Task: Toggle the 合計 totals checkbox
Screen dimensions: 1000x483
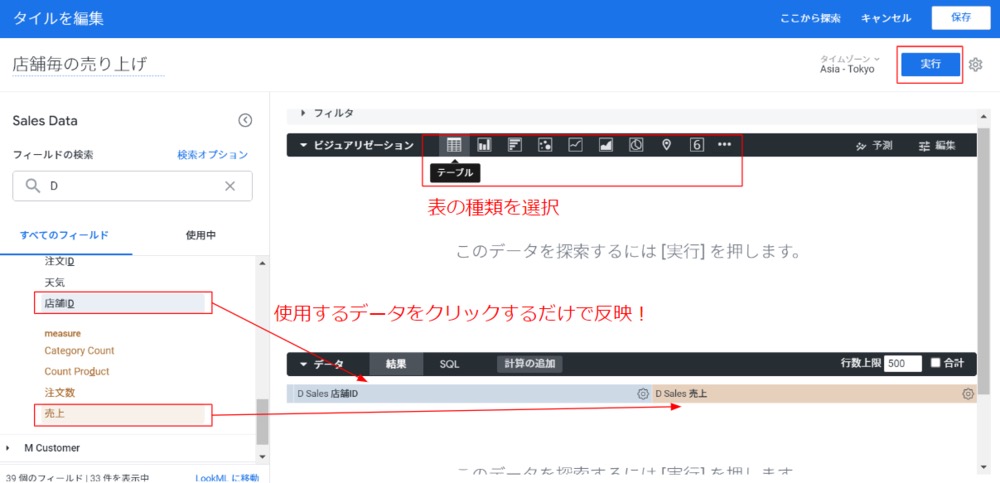Action: tap(936, 363)
